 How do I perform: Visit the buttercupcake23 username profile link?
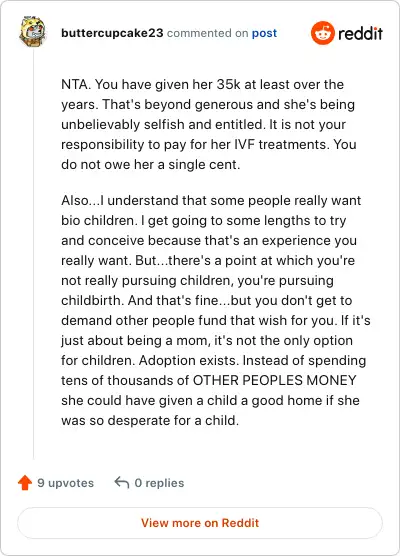tap(112, 33)
